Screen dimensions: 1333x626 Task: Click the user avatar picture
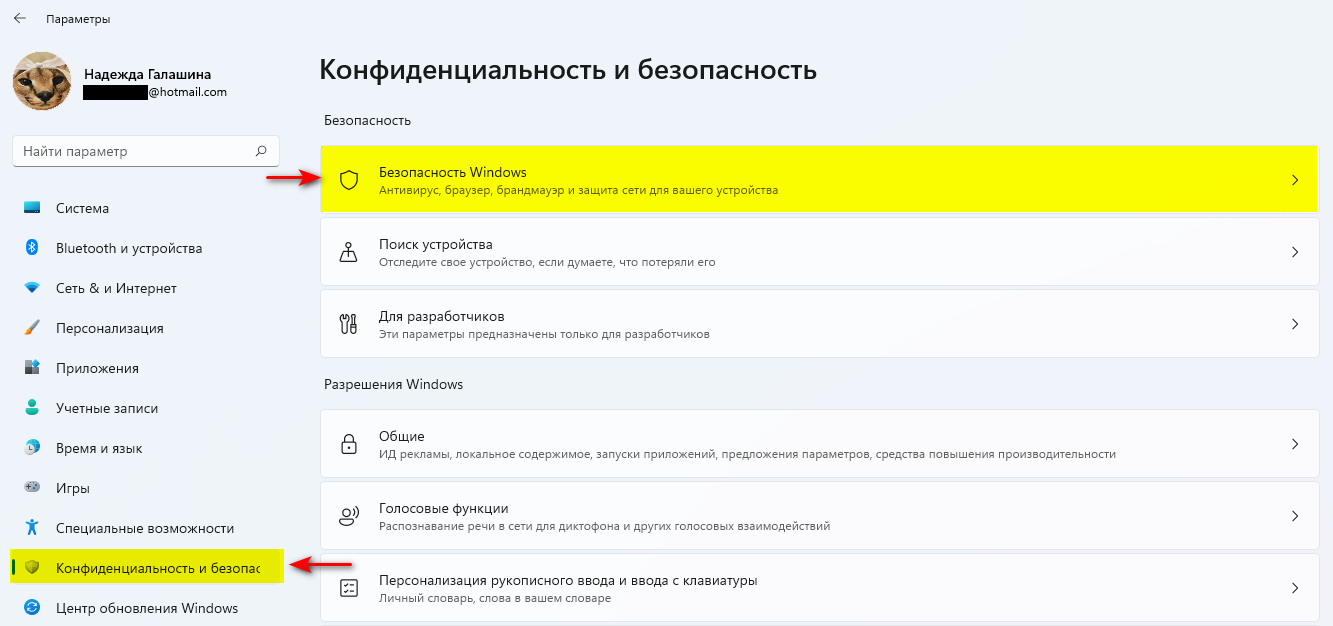pos(41,81)
